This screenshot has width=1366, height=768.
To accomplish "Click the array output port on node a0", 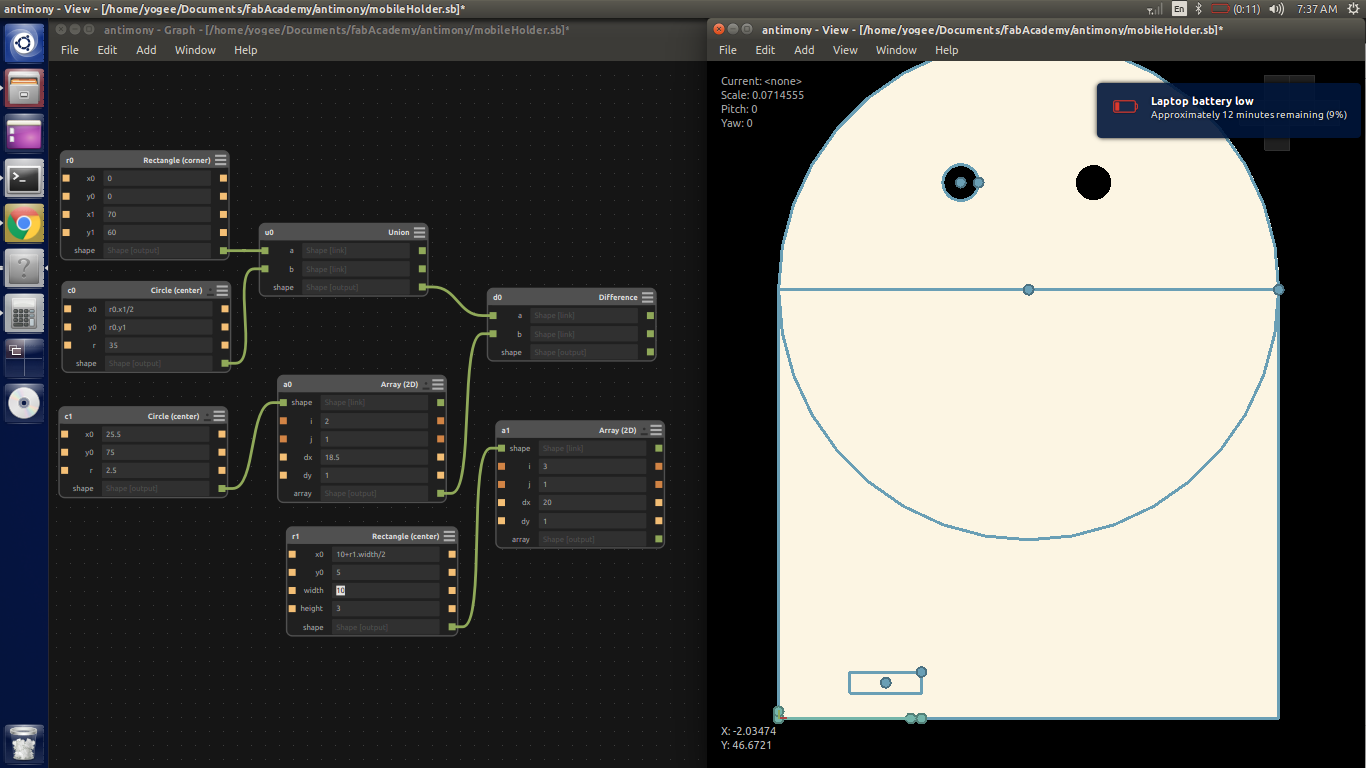I will (x=441, y=493).
